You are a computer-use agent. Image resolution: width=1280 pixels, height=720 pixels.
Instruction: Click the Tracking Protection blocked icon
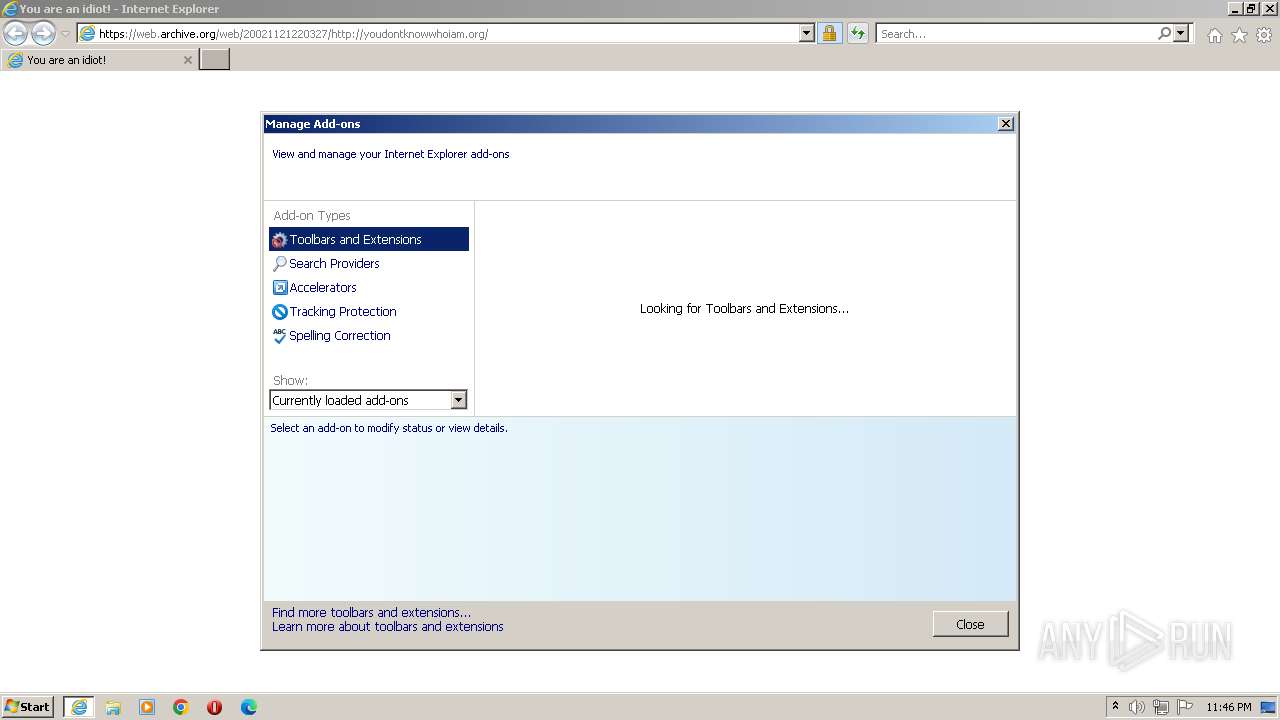(x=280, y=312)
